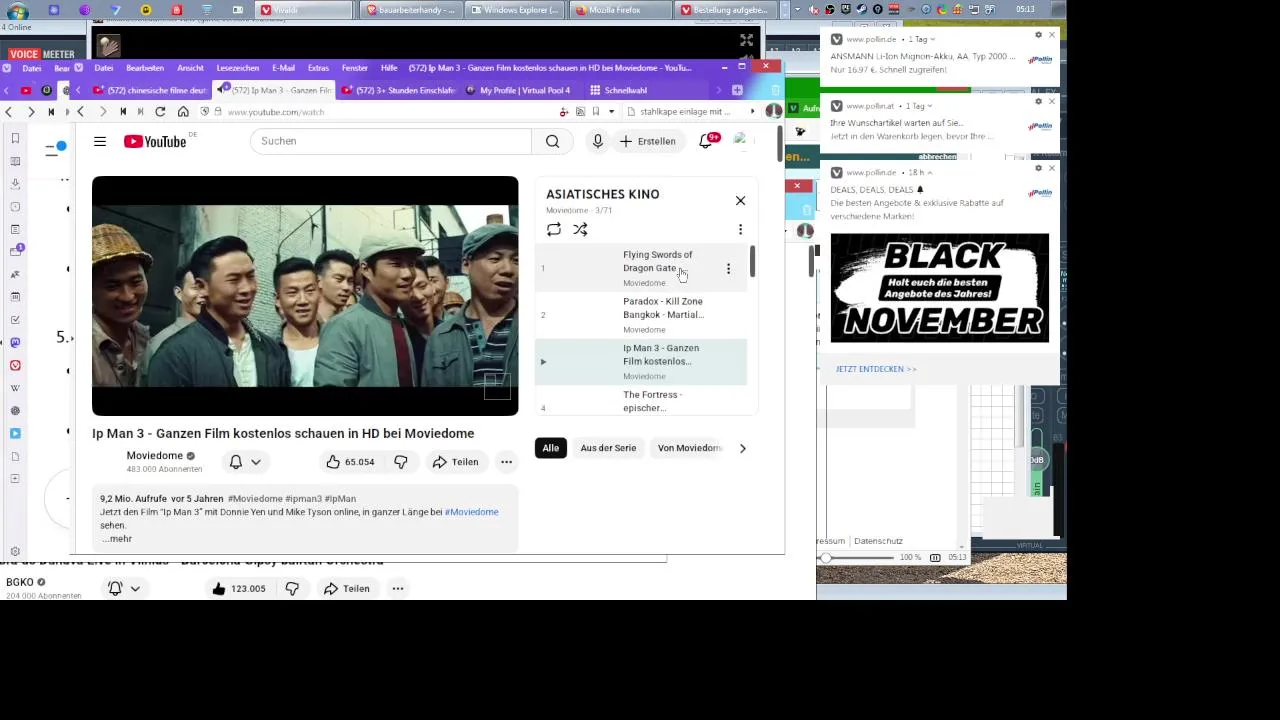This screenshot has width=1280, height=720.
Task: Select the Alle filter chip
Action: click(551, 448)
